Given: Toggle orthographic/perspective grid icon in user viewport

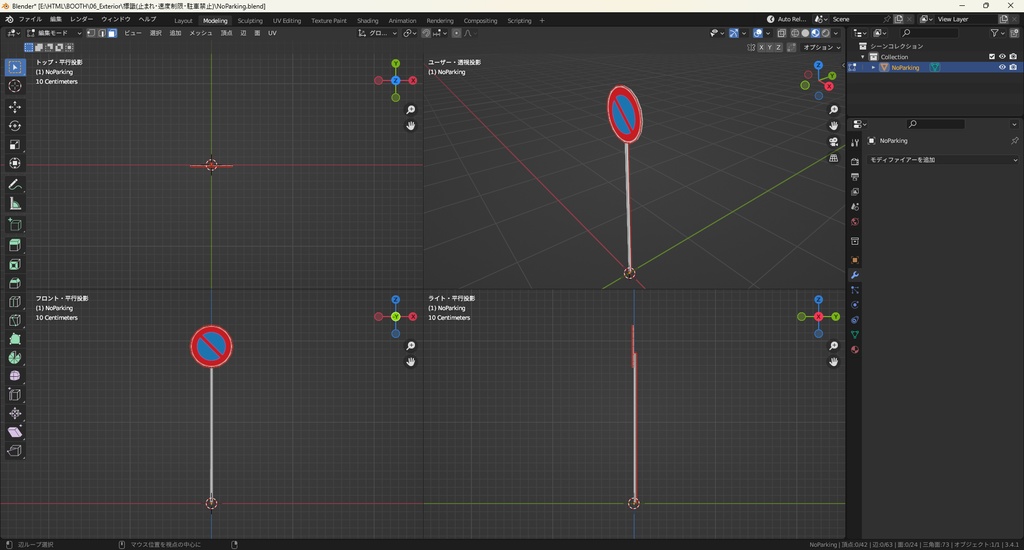Looking at the screenshot, I should pos(833,158).
